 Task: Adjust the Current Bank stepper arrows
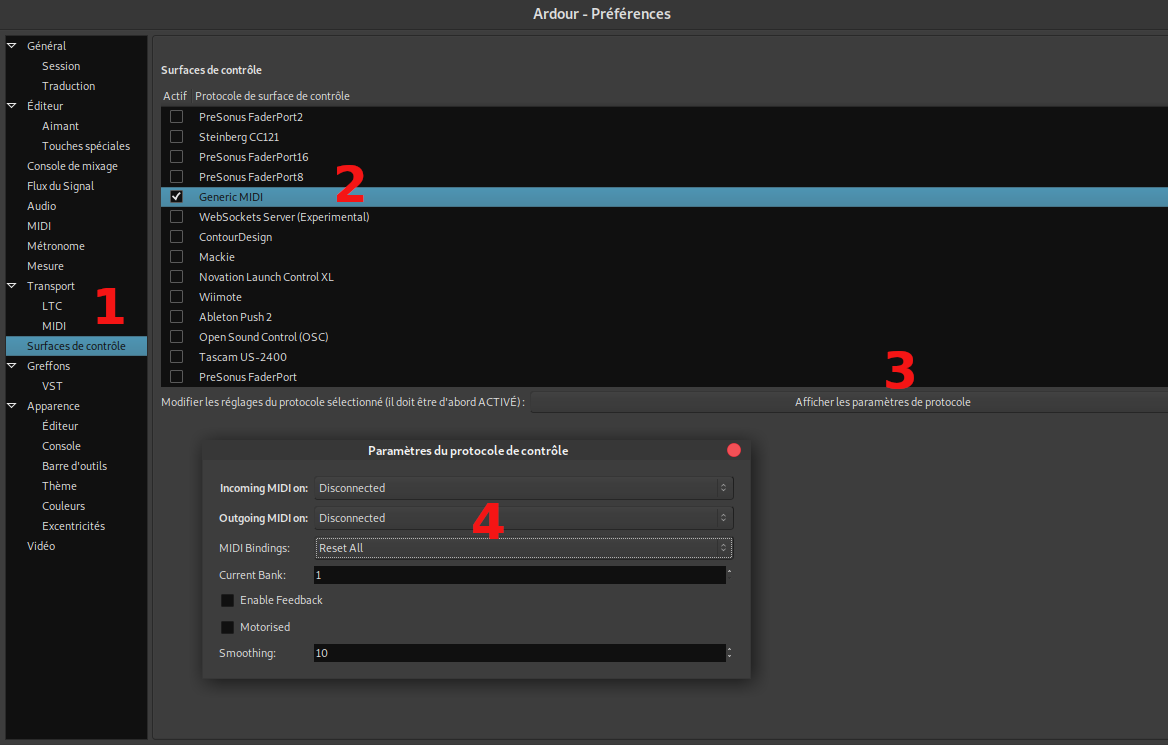pyautogui.click(x=729, y=575)
